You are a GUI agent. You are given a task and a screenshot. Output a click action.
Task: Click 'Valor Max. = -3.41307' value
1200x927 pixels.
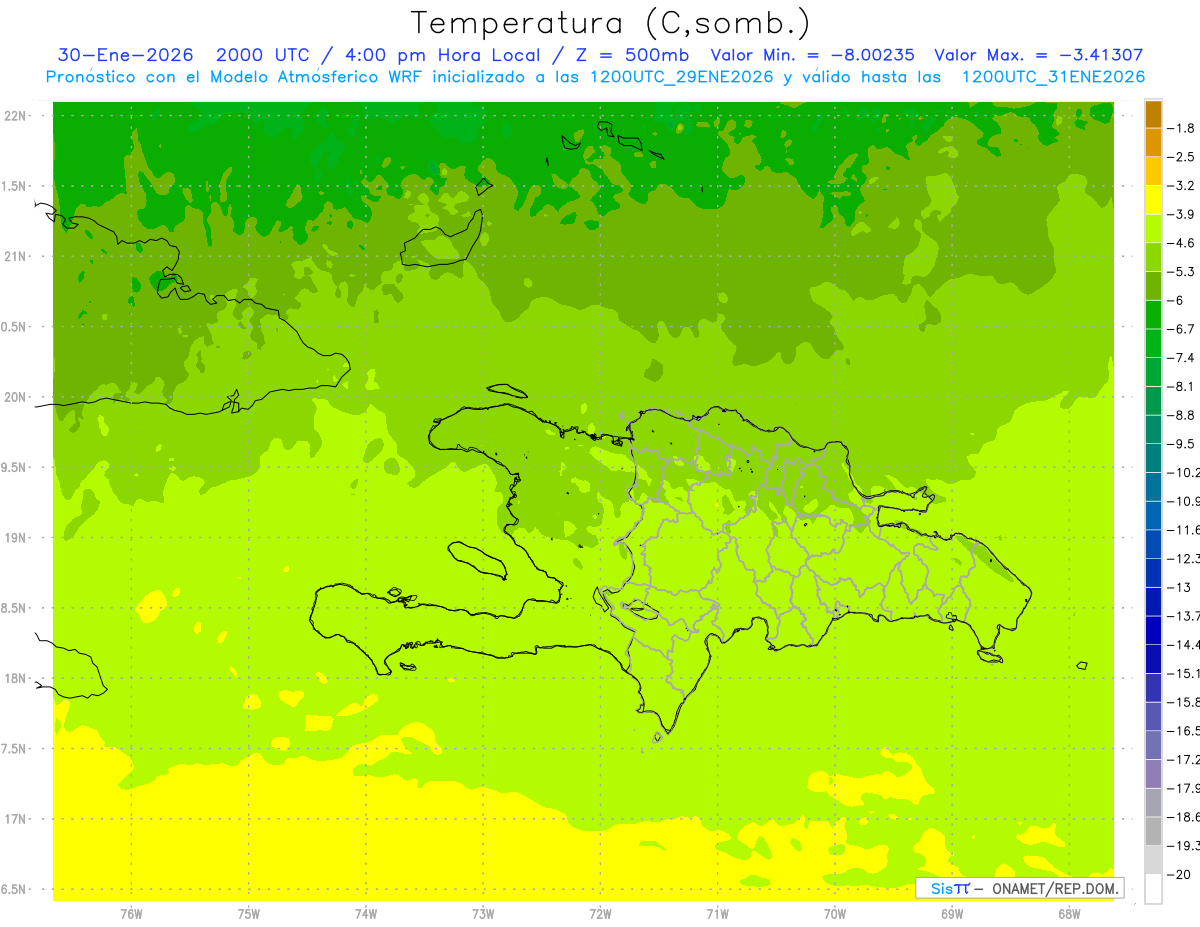point(1039,56)
